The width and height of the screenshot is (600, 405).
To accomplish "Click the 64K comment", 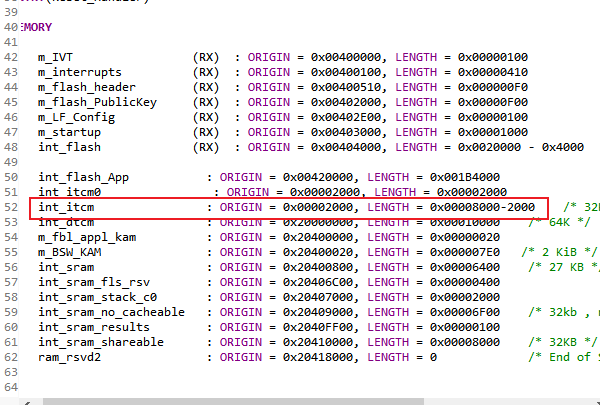I will pyautogui.click(x=559, y=222).
